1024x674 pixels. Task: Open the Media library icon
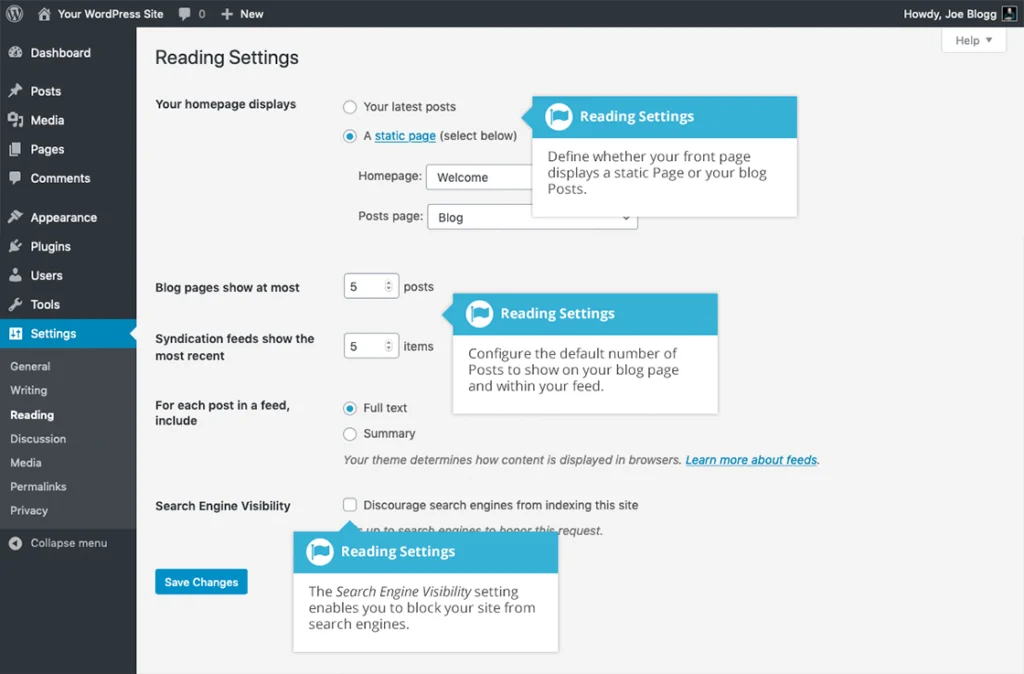coord(15,119)
